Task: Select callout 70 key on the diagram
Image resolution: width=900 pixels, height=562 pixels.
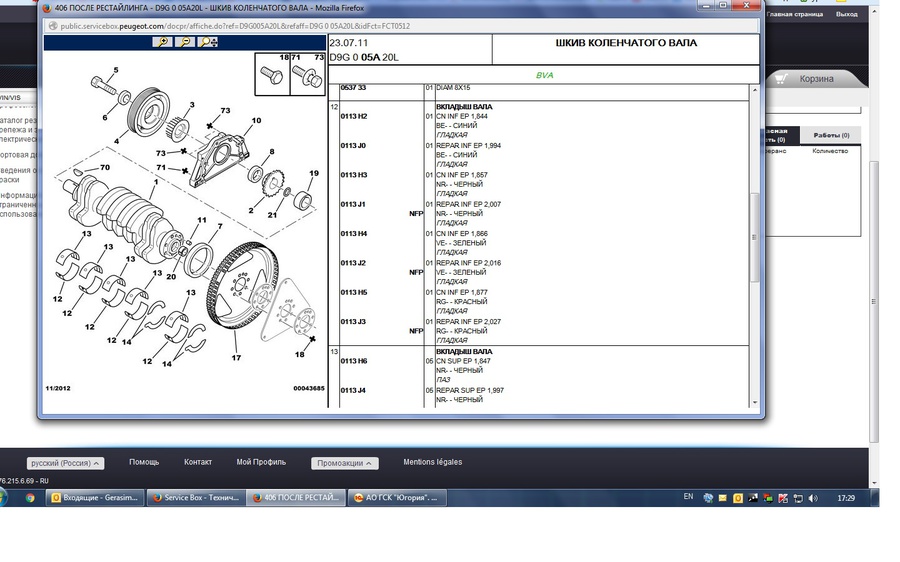Action: click(x=105, y=168)
